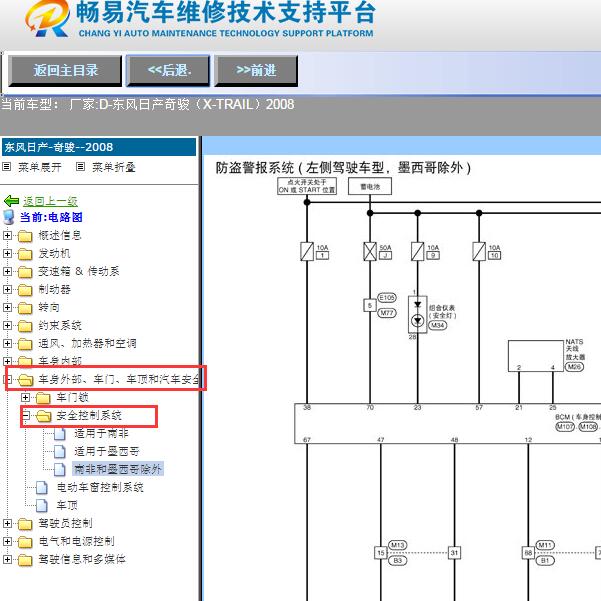This screenshot has height=601, width=601.
Task: Click the 菜单展开 expand-all option
Action: click(39, 167)
